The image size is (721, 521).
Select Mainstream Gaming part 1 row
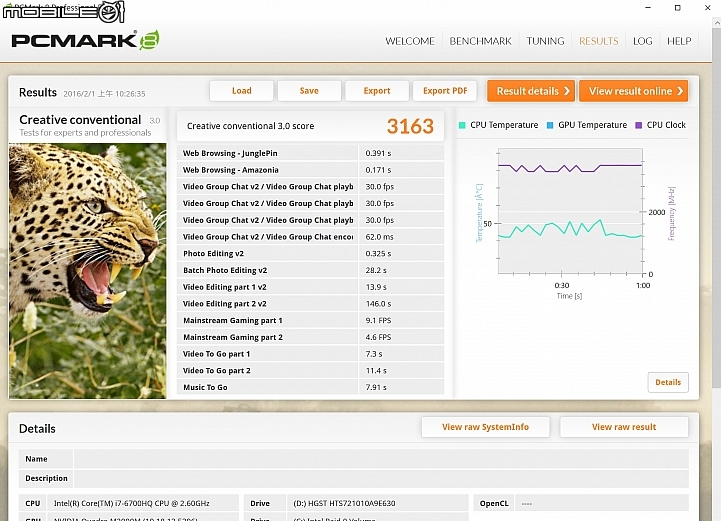click(x=310, y=320)
